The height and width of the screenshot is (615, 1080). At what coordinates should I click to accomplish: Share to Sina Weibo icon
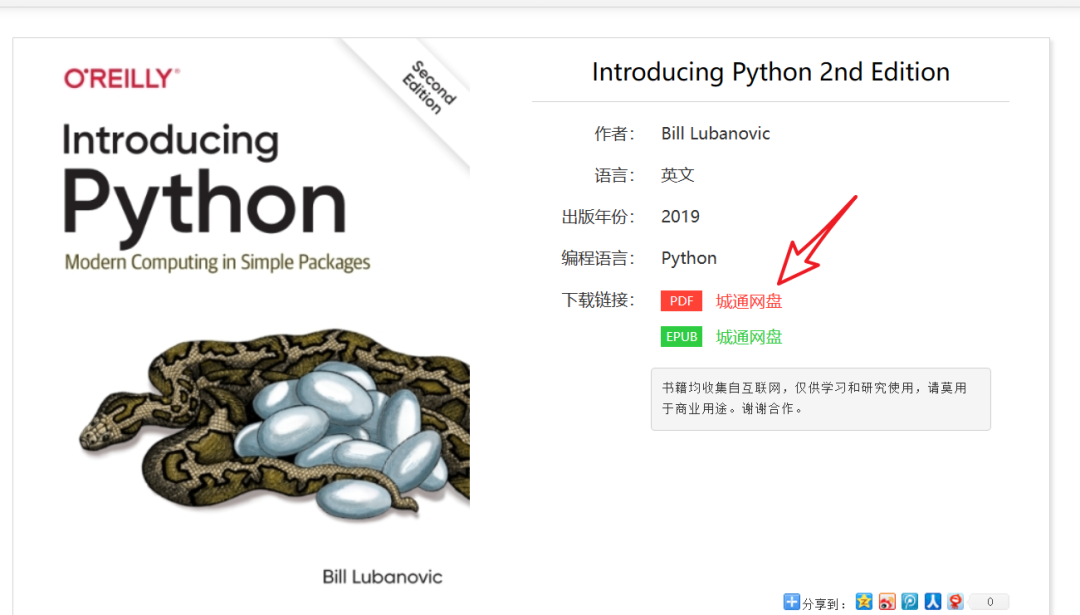[x=887, y=601]
